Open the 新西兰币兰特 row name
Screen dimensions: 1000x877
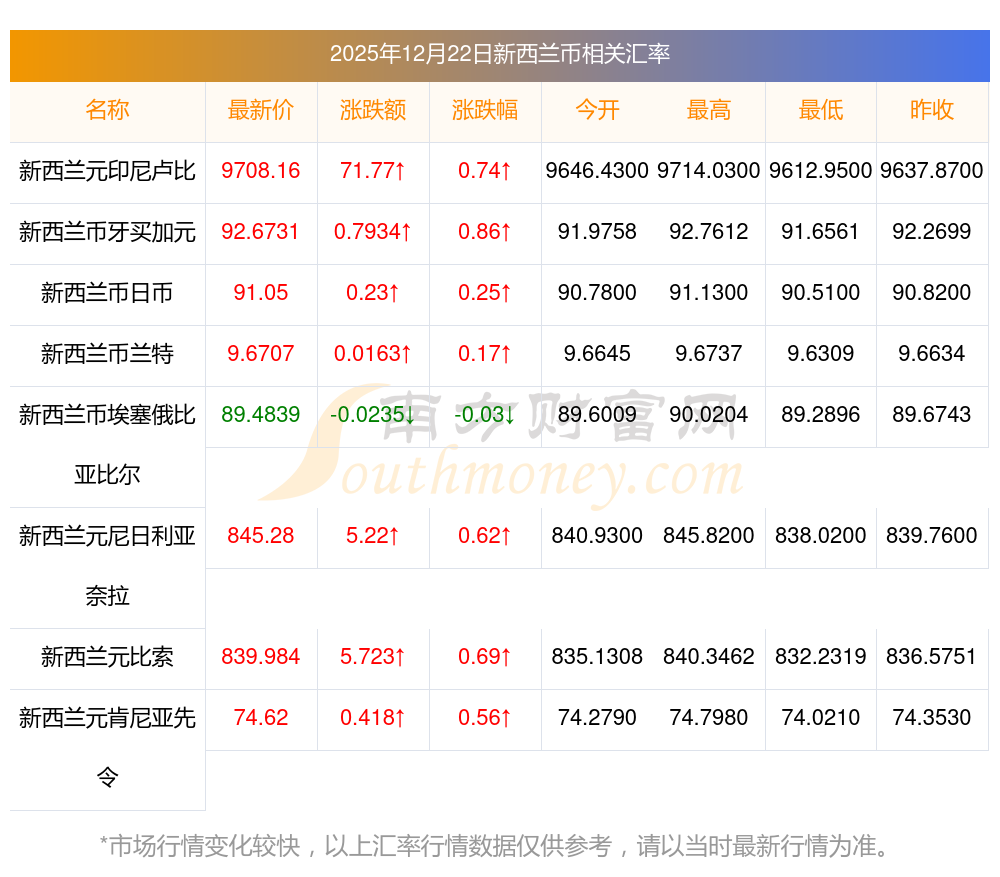[107, 353]
